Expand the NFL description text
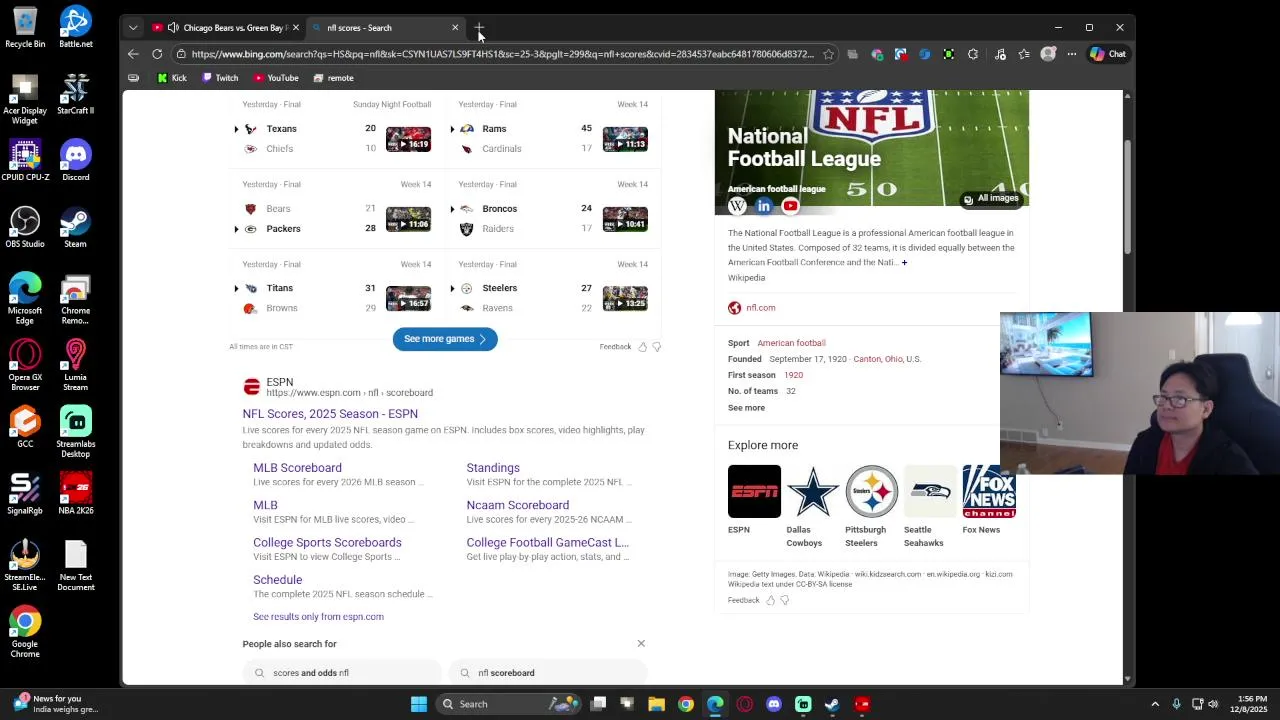Image resolution: width=1280 pixels, height=720 pixels. click(x=904, y=263)
